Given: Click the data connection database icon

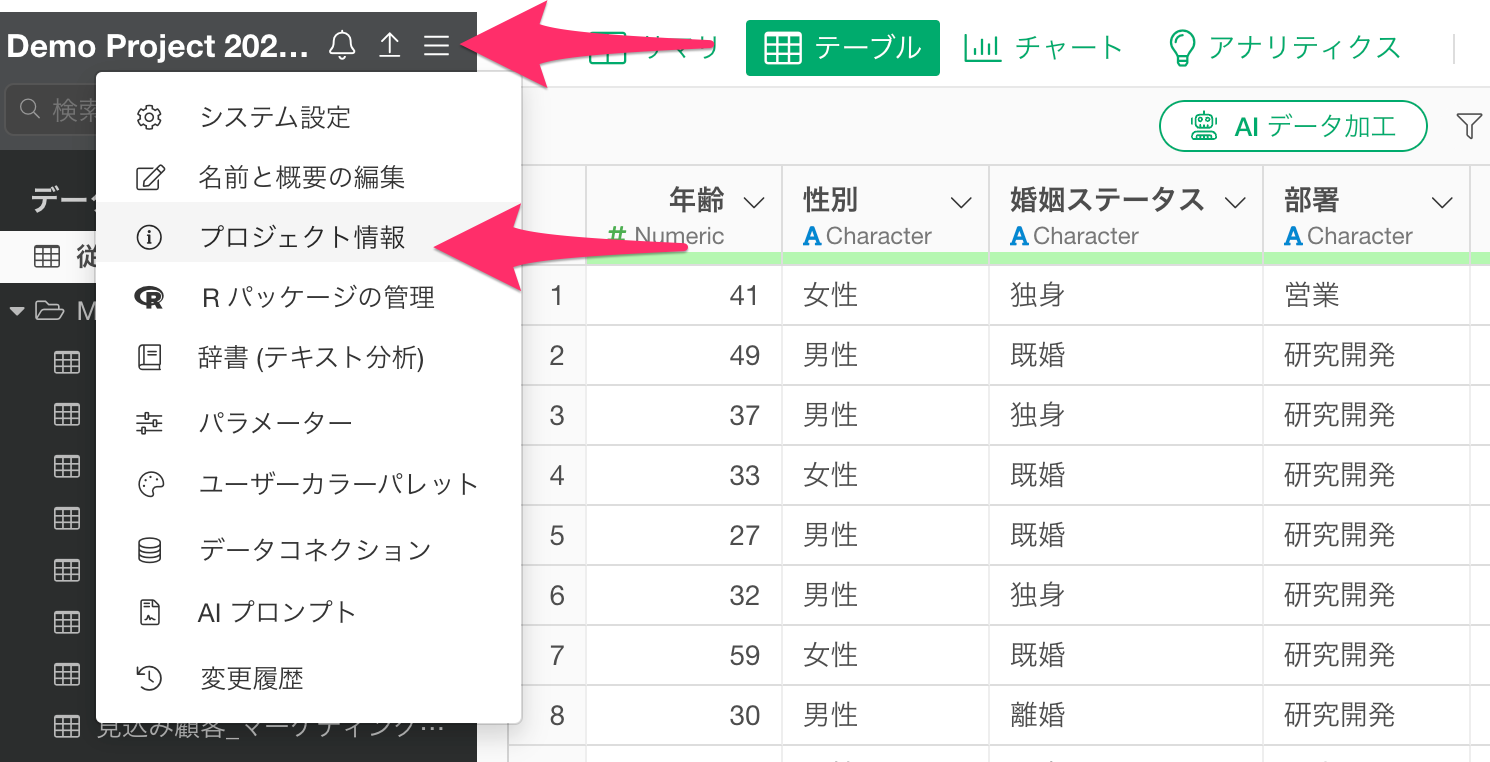Looking at the screenshot, I should coord(149,550).
